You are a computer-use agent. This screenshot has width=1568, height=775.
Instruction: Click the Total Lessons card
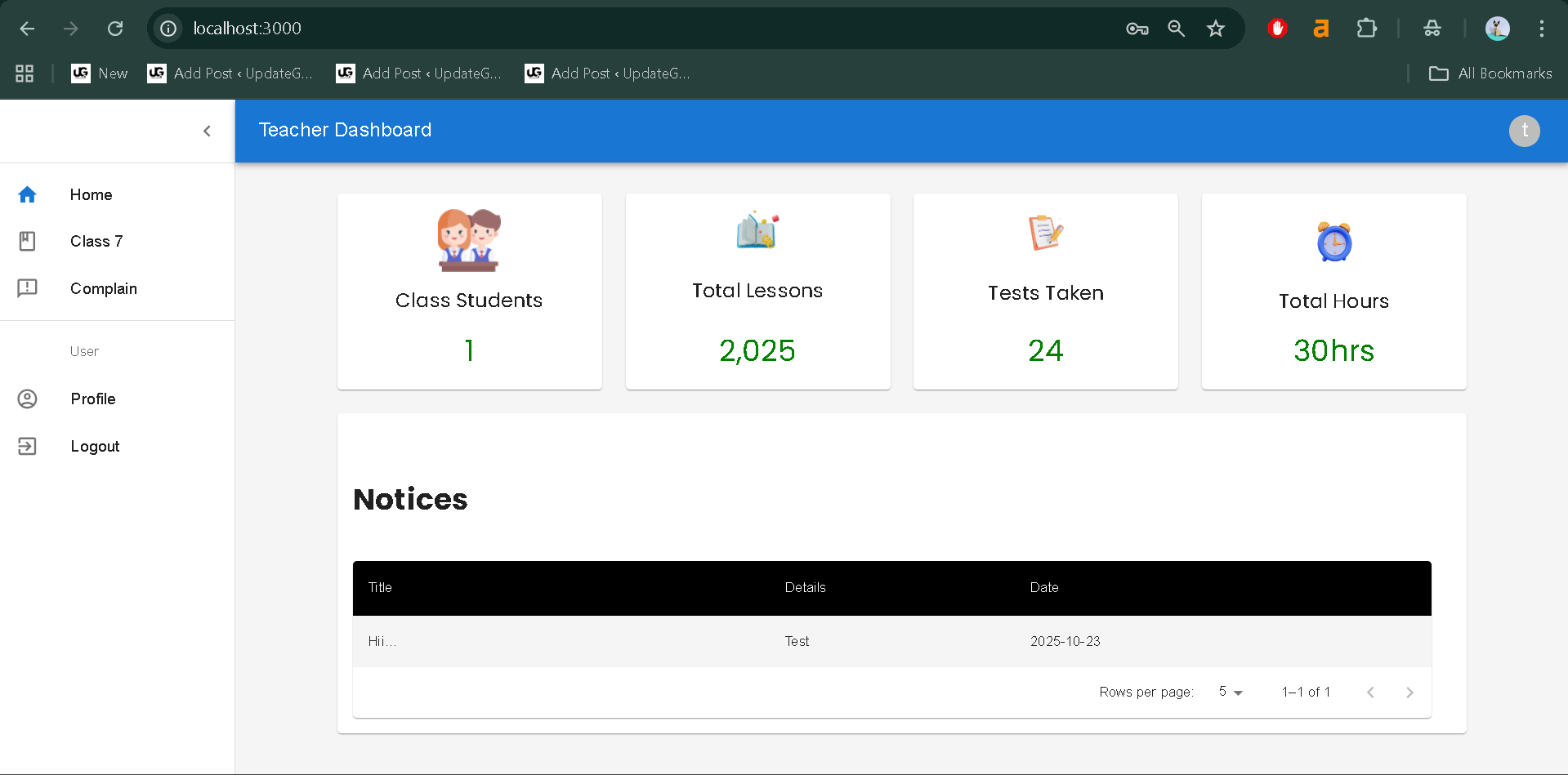click(757, 291)
